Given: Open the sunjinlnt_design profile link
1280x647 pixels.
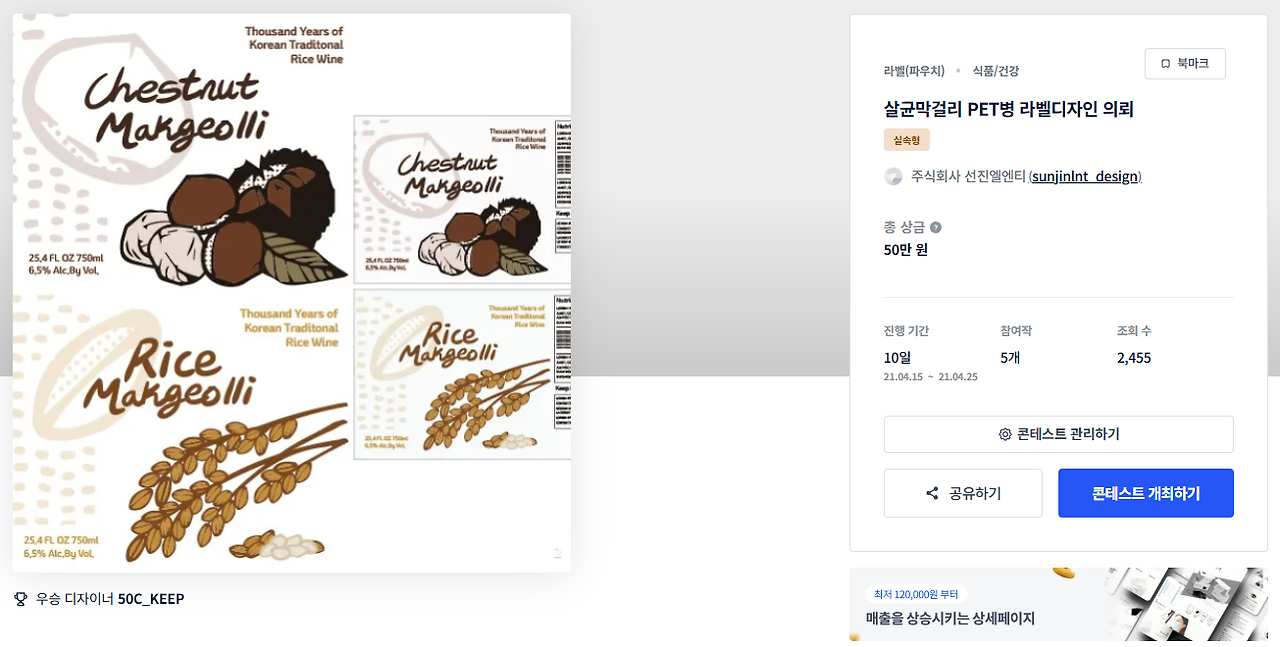Looking at the screenshot, I should click(1085, 176).
